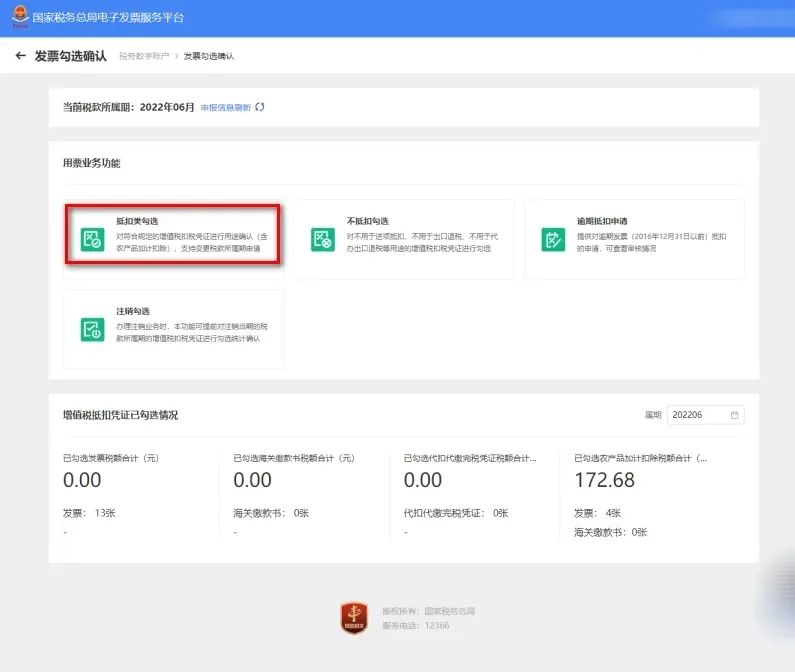Screen dimensions: 795x672
Task: Click the 已勾选海关缴款书税额合计 (元) label
Action: pos(294,458)
